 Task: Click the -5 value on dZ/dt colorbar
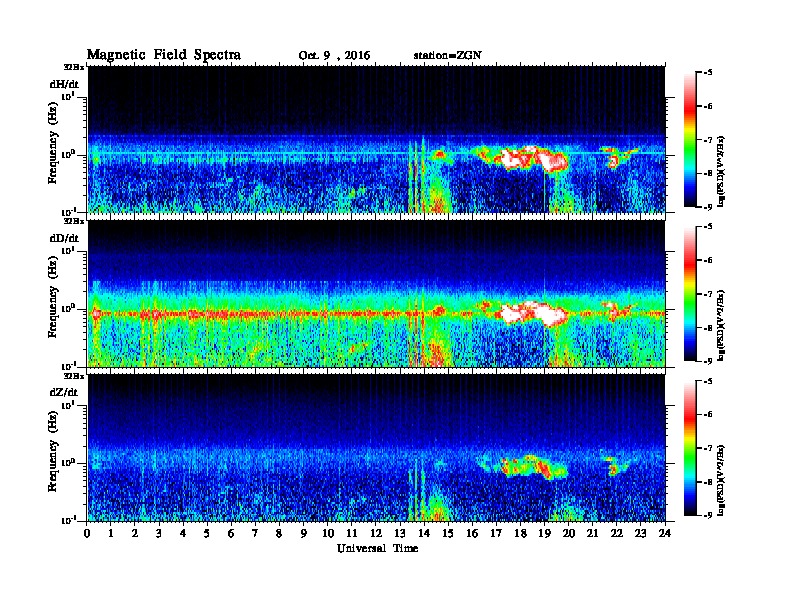coord(708,381)
